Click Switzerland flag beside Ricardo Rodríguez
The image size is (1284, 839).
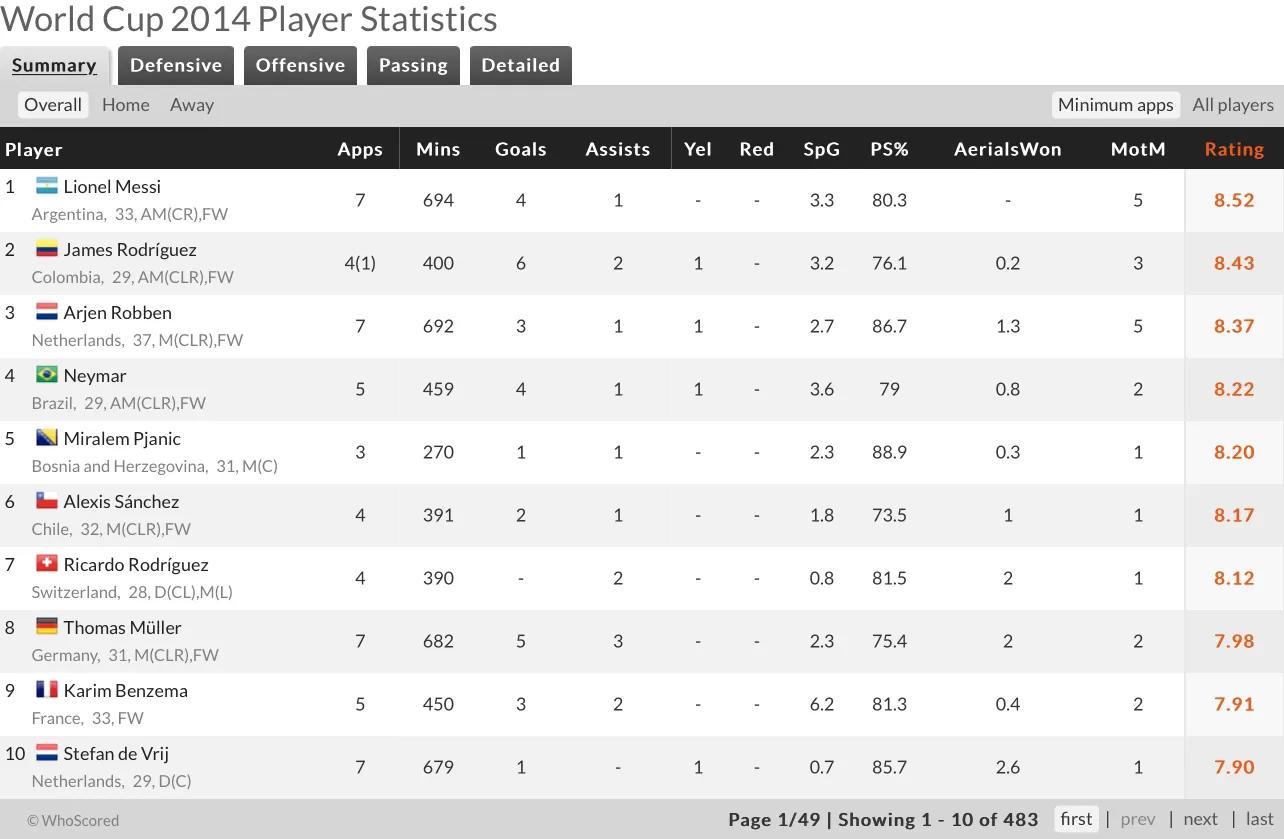click(x=46, y=564)
